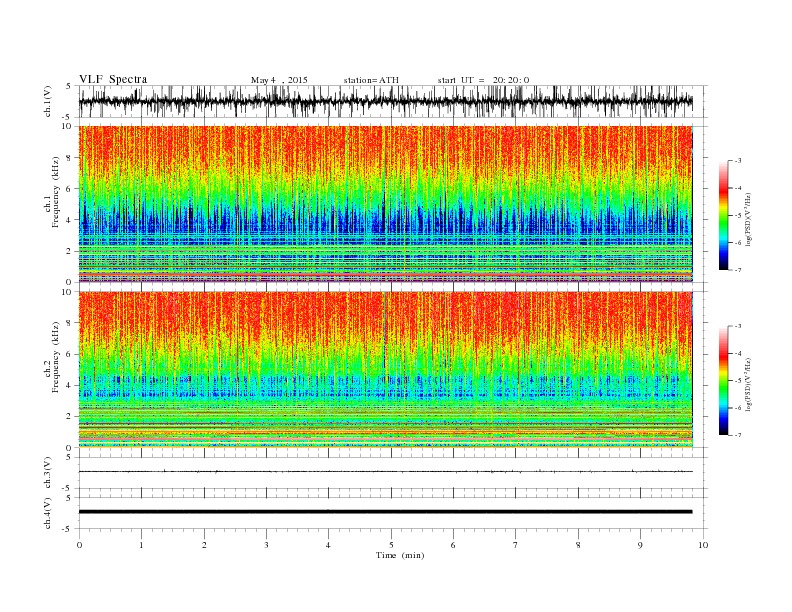The width and height of the screenshot is (792, 612).
Task: Click the '7' minute tick on time axis
Action: [516, 545]
